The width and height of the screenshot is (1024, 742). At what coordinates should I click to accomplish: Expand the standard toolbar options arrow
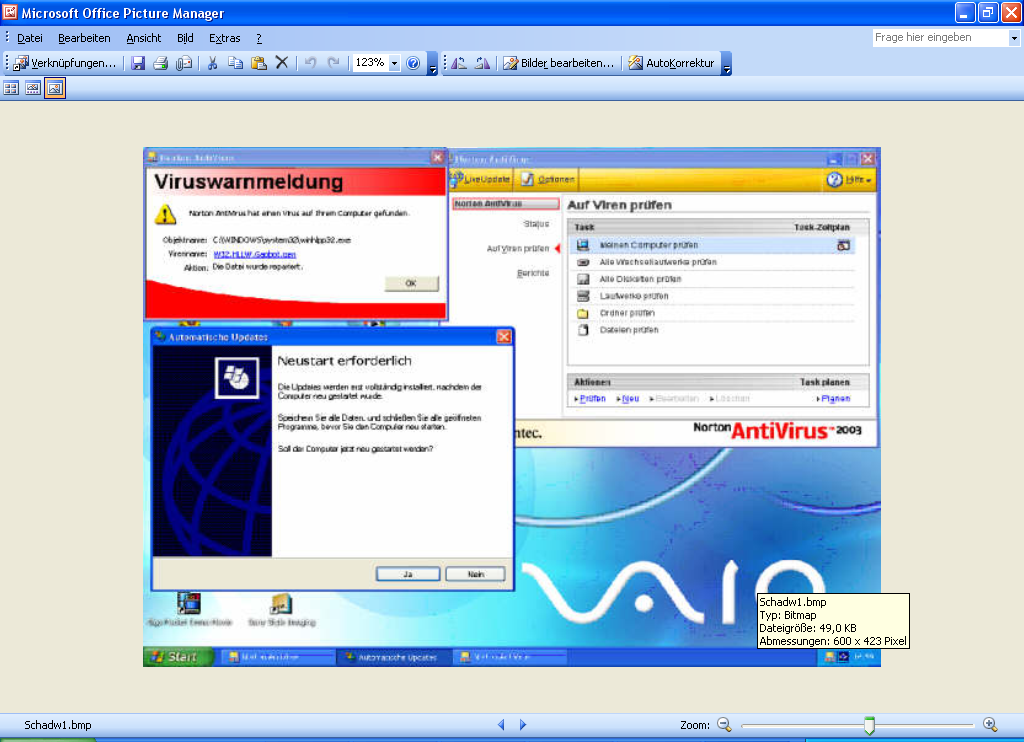coord(432,64)
